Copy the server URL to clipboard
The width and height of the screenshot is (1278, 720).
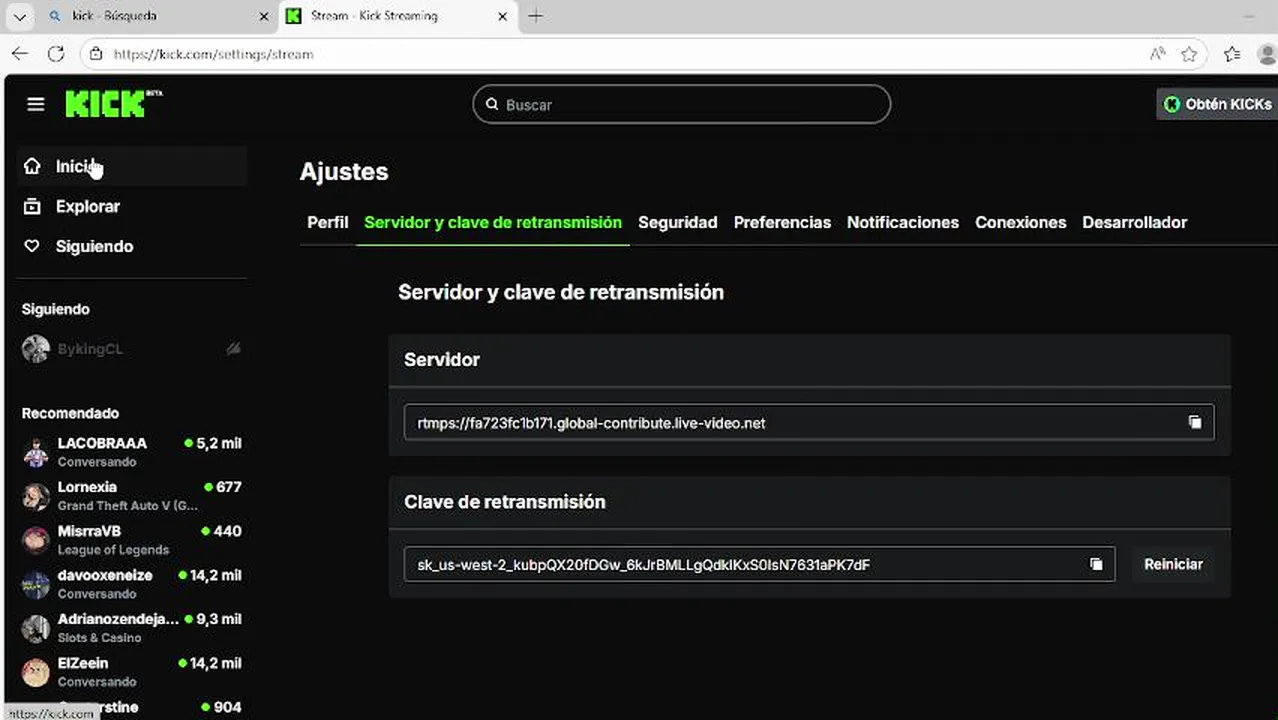tap(1194, 422)
